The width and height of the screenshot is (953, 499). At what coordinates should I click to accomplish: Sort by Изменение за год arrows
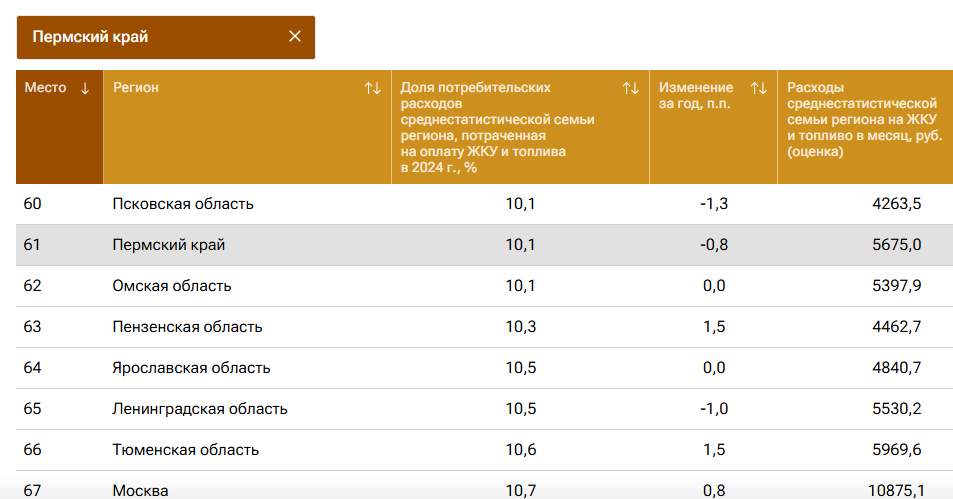(x=758, y=88)
